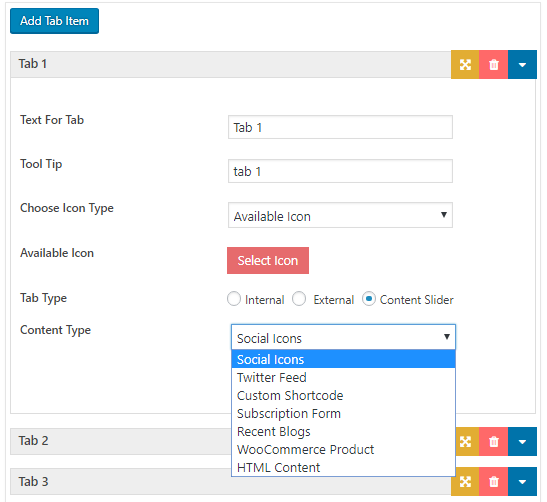Screen dimensions: 547x502
Task: Click the Add Tab Item button
Action: (x=54, y=21)
